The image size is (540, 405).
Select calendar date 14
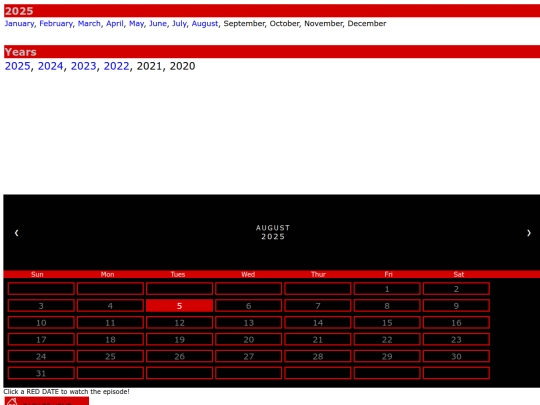point(318,323)
